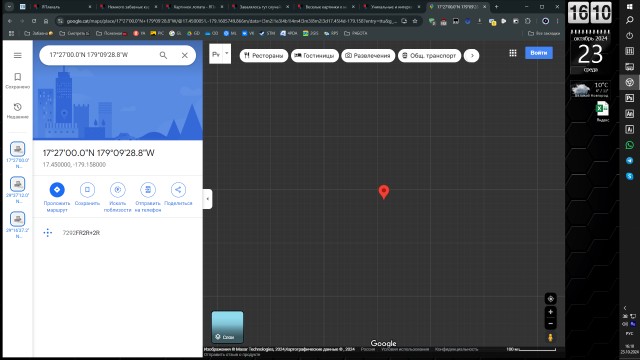This screenshot has width=640, height=360.
Task: Select the Общ. транспорт category chip
Action: [429, 56]
